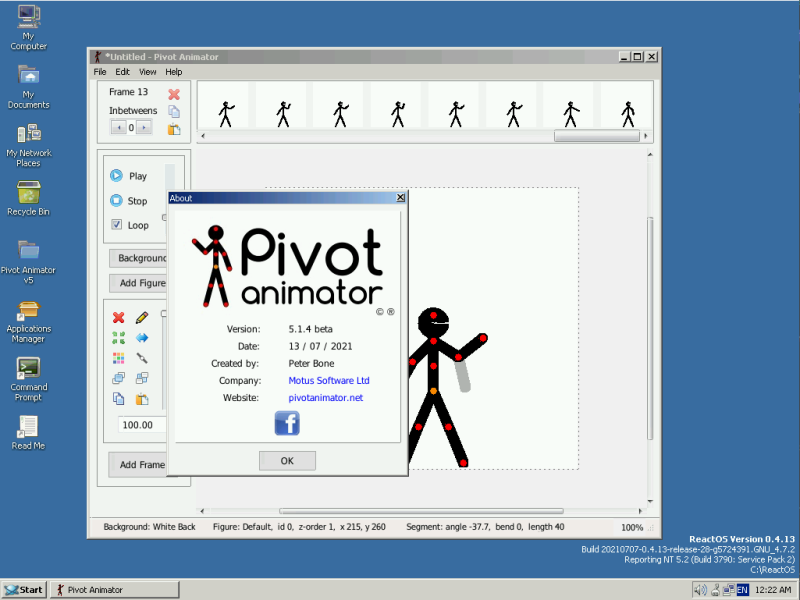Click the canvas vertical scrollbar thumb
This screenshot has height=600, width=800.
click(650, 328)
